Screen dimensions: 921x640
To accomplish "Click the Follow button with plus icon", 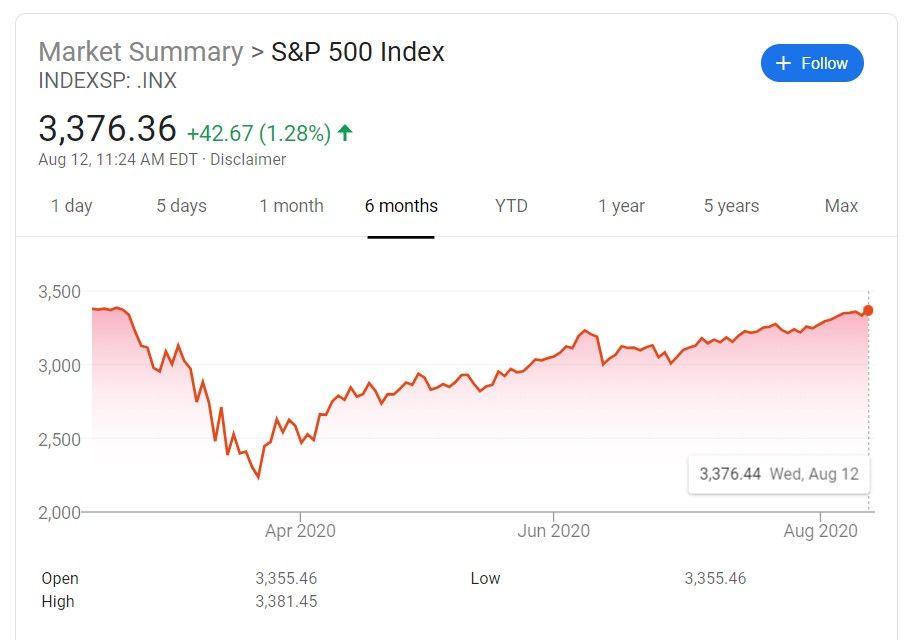I will pos(811,63).
